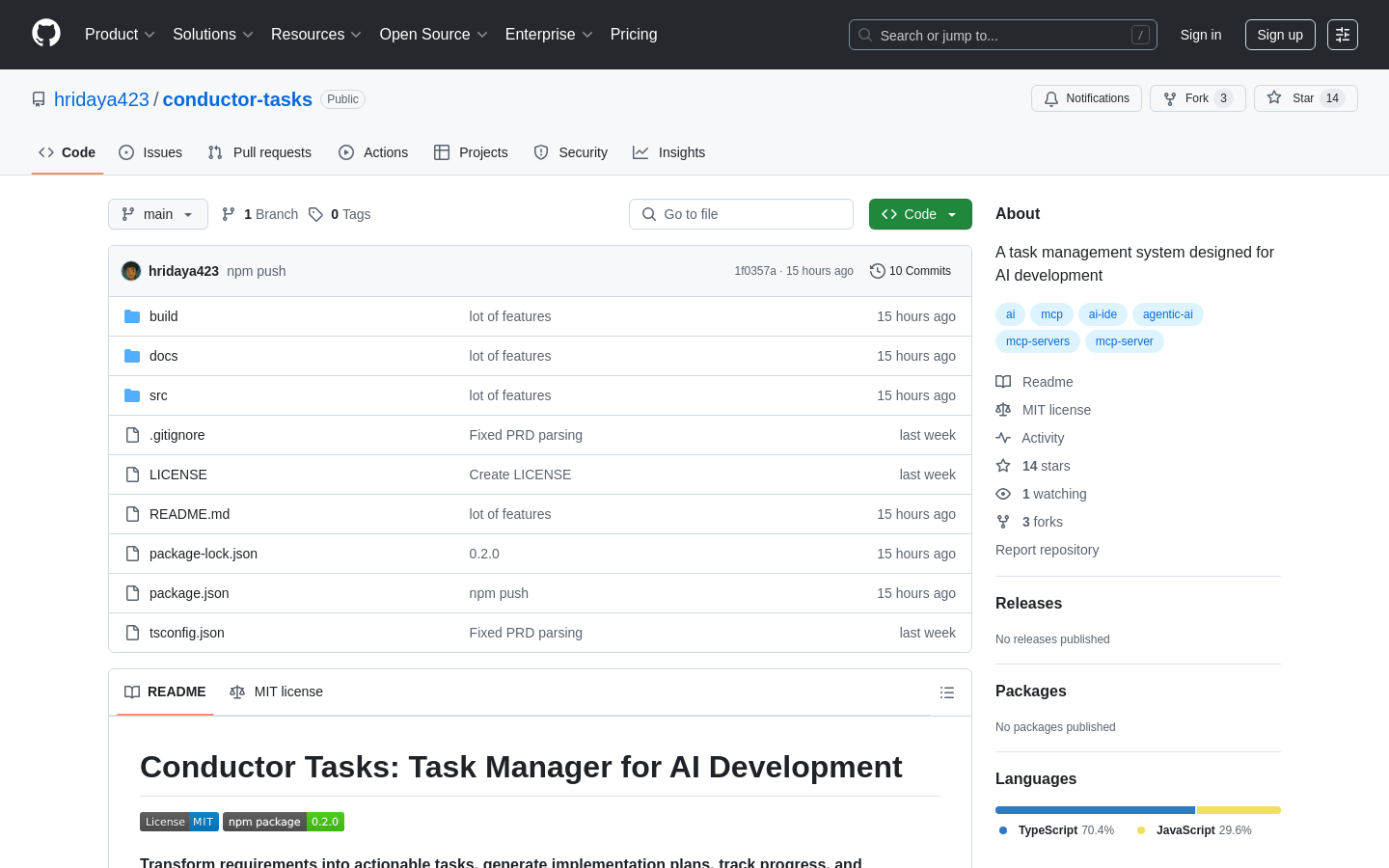This screenshot has height=868, width=1389.
Task: Click the TypeScript 70.4% language entry
Action: (x=1056, y=830)
